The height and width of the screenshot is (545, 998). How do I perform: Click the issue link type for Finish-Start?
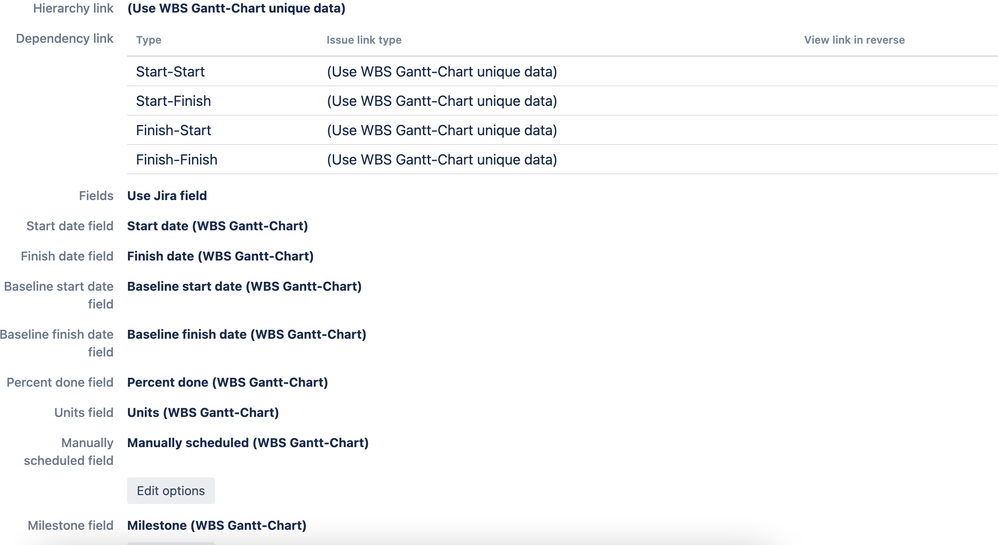click(x=442, y=130)
